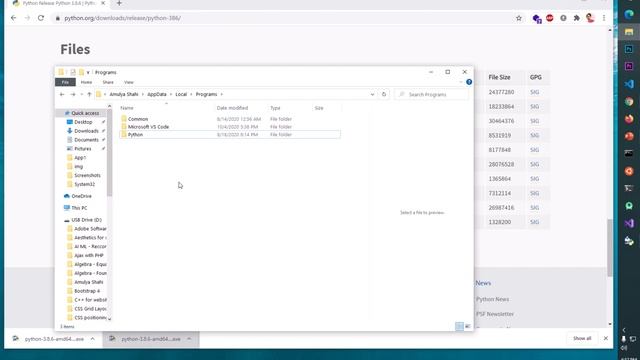Click the red adblock extension icon

point(550,18)
